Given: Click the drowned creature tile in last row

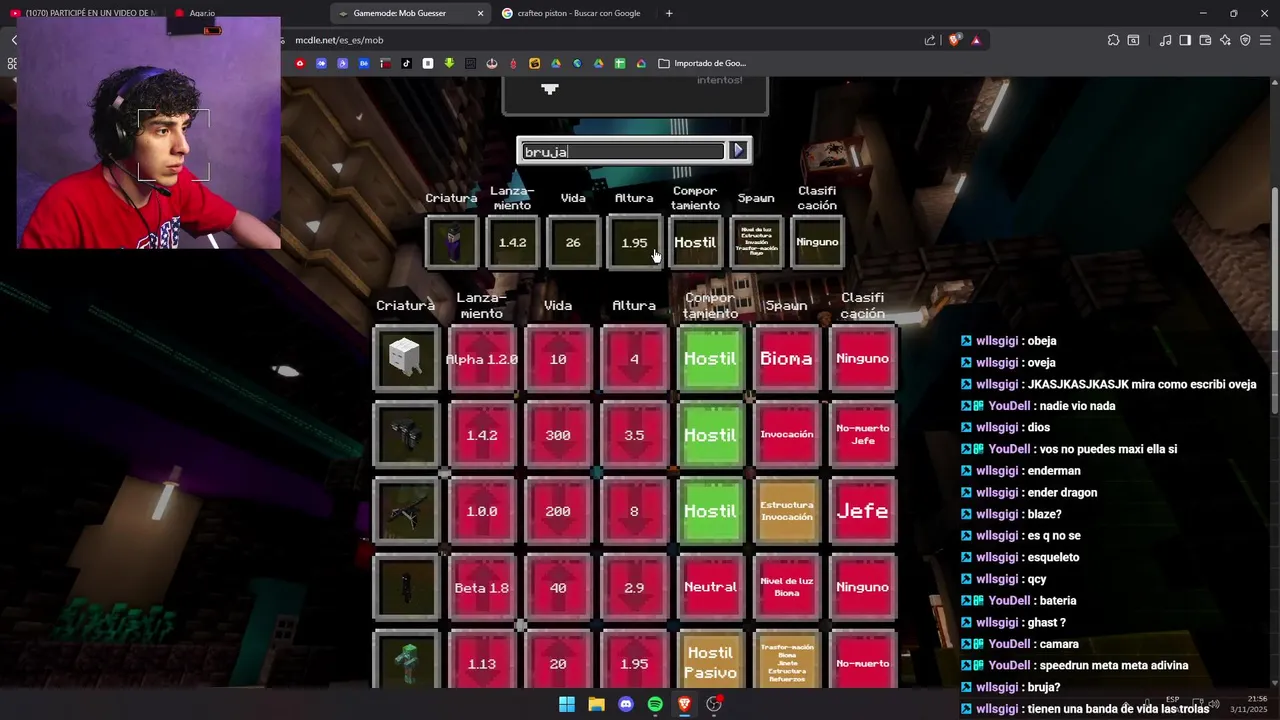Looking at the screenshot, I should click(406, 660).
